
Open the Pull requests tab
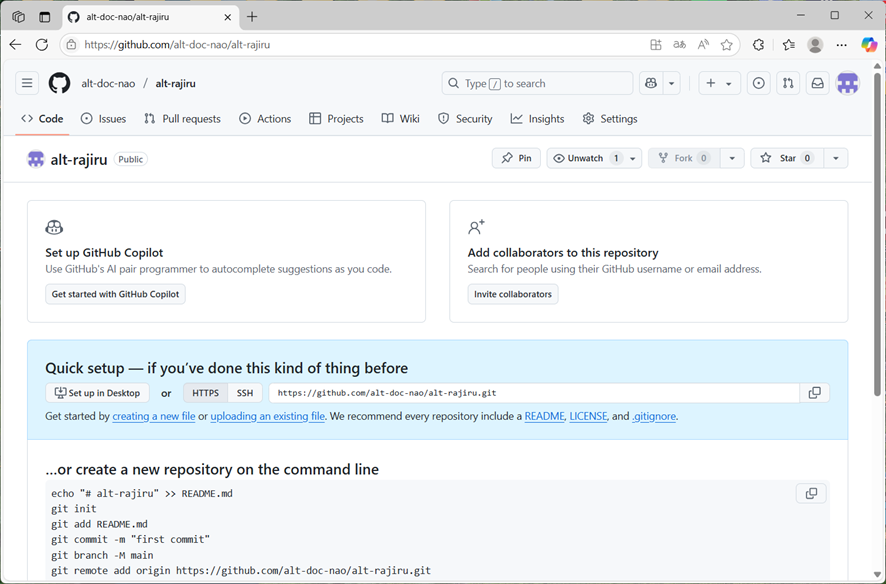183,119
